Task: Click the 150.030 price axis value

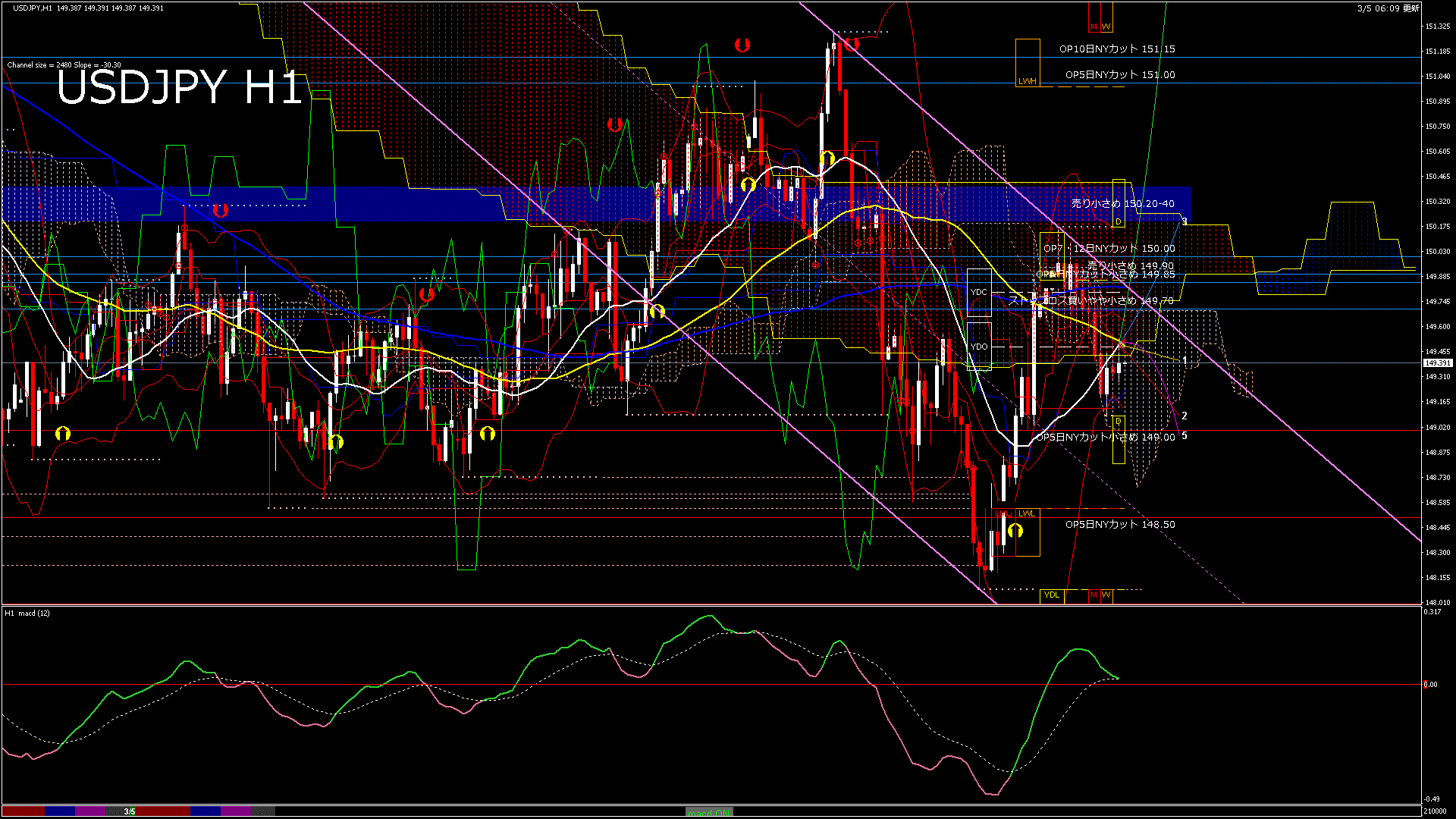Action: 1438,252
